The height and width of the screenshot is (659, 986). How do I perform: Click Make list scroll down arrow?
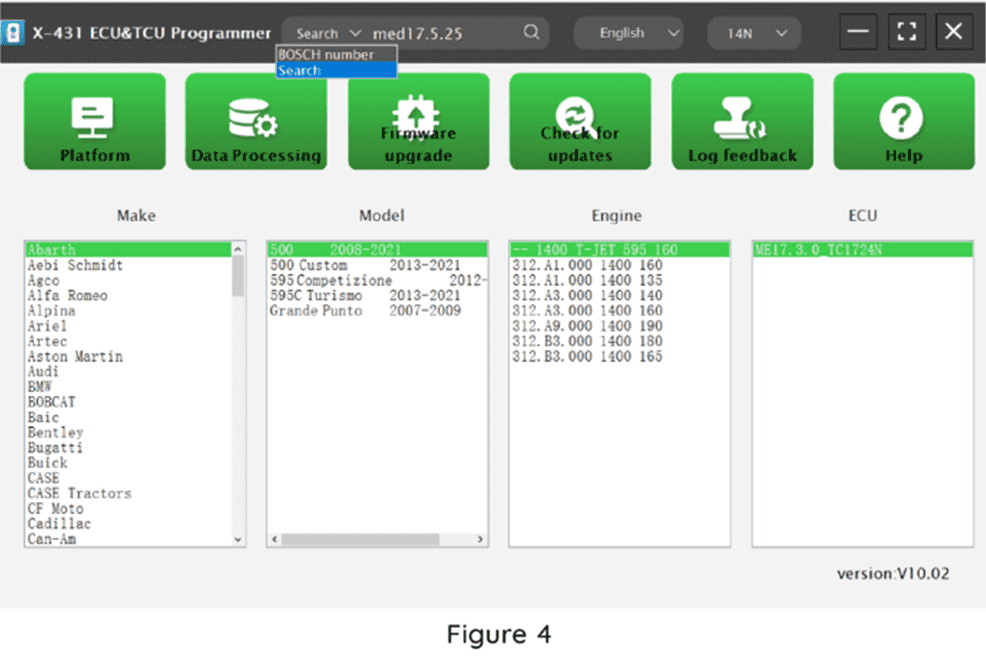(238, 540)
